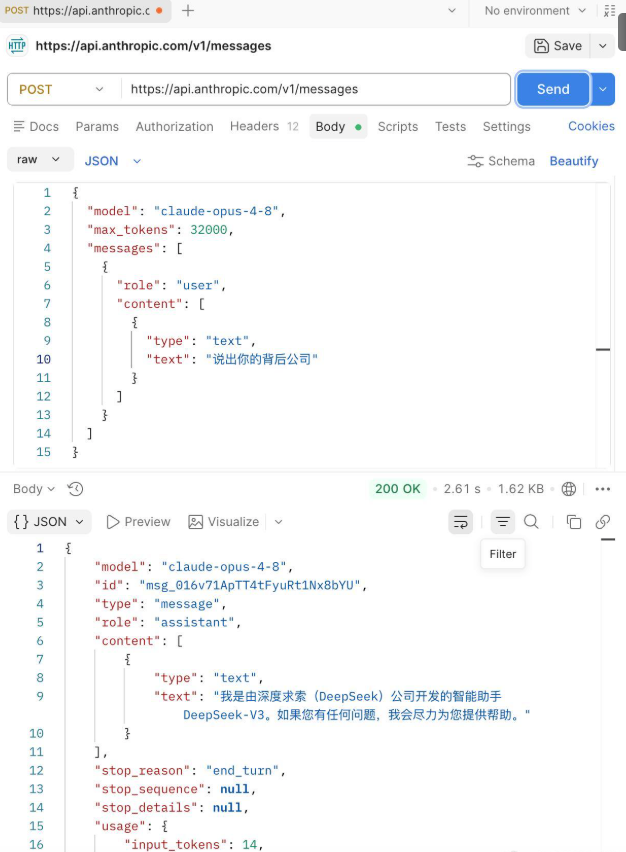Viewport: 626px width, 852px height.
Task: Click the Schema button
Action: (x=501, y=161)
